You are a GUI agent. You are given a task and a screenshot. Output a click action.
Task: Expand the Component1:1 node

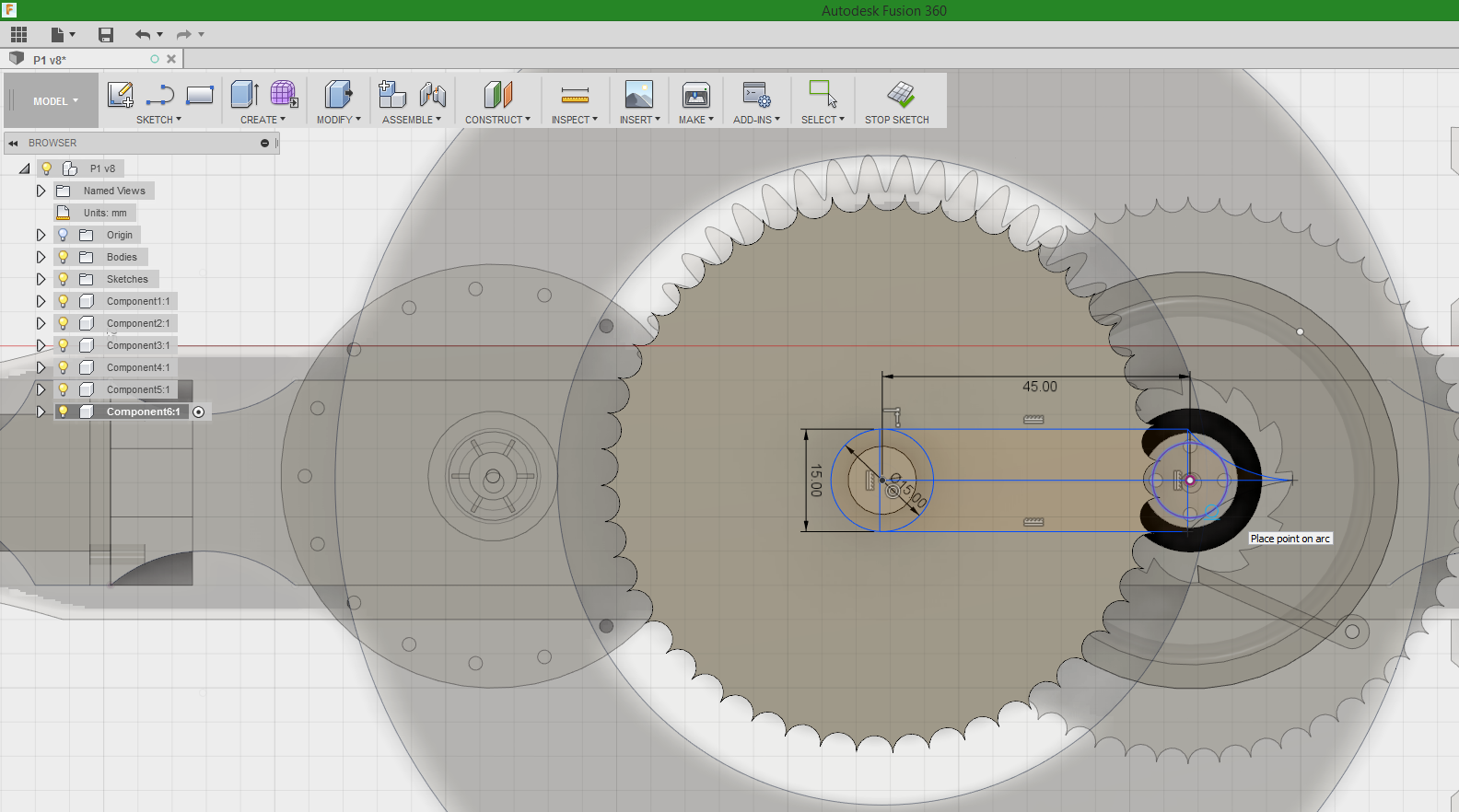pos(41,301)
